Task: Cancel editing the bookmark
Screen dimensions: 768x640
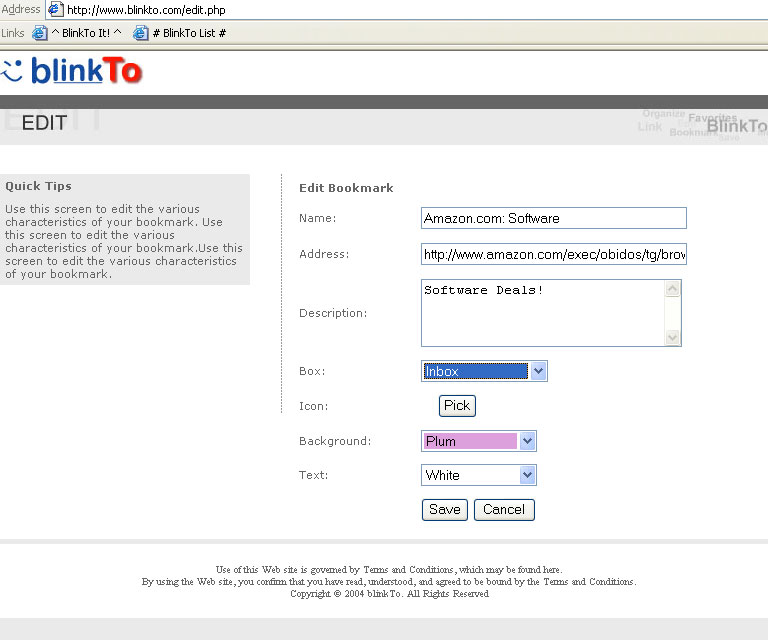Action: (x=504, y=509)
